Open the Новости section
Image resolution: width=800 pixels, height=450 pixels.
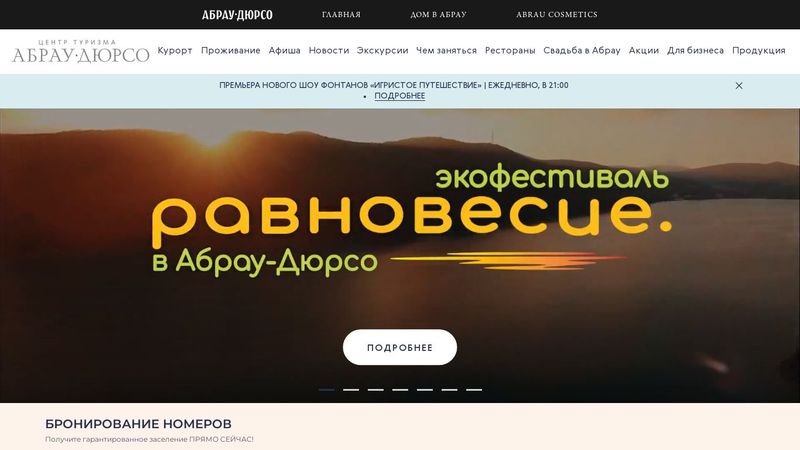[x=329, y=51]
